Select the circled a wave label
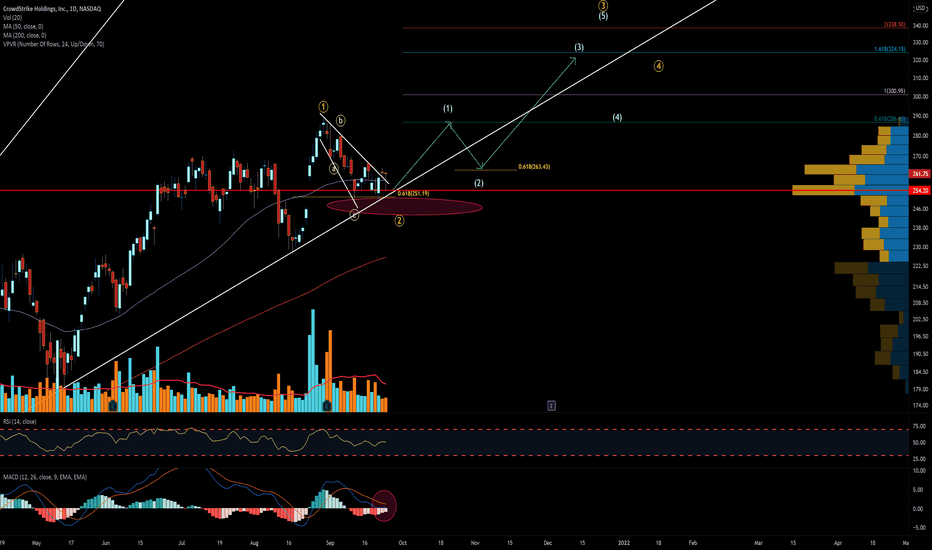The width and height of the screenshot is (932, 550). pos(334,168)
